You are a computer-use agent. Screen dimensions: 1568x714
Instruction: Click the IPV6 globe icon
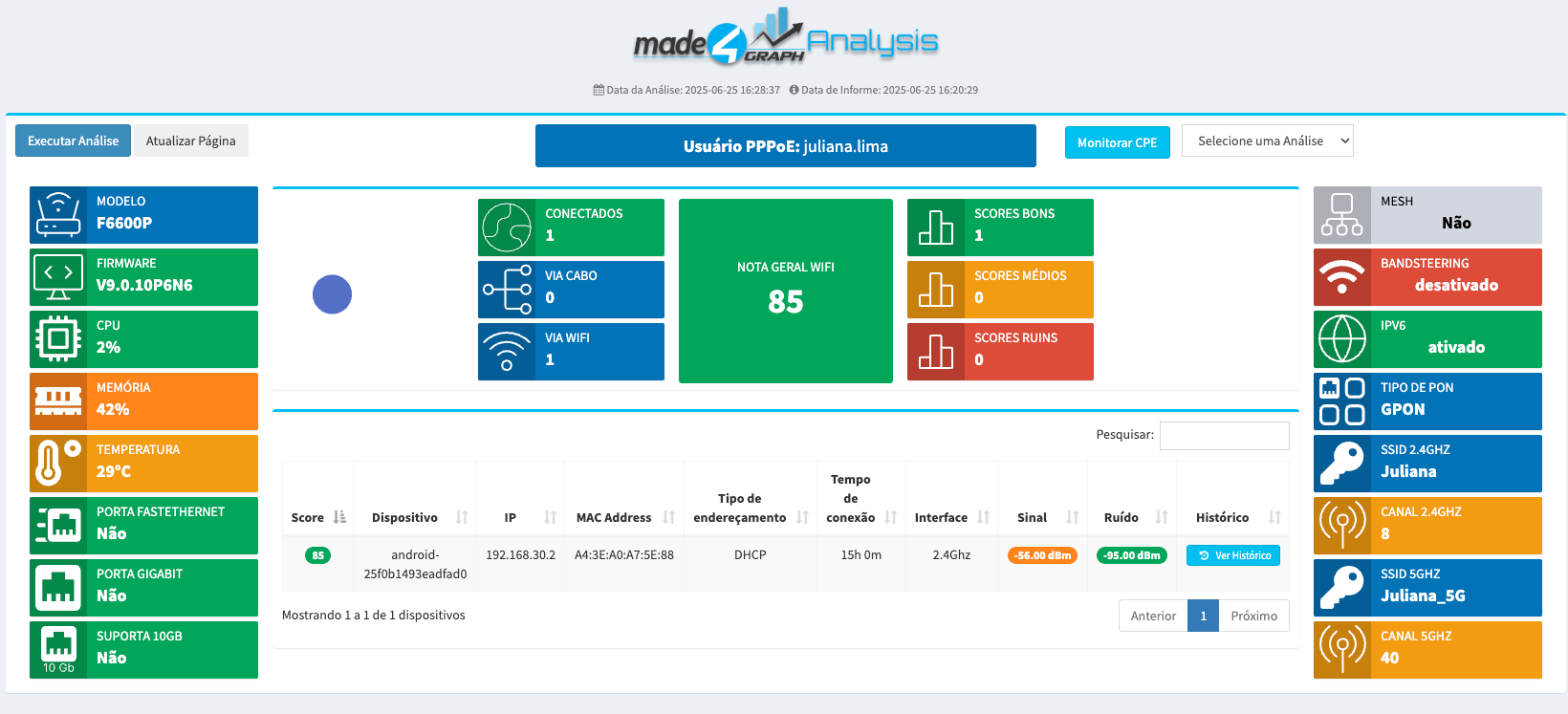[x=1342, y=339]
